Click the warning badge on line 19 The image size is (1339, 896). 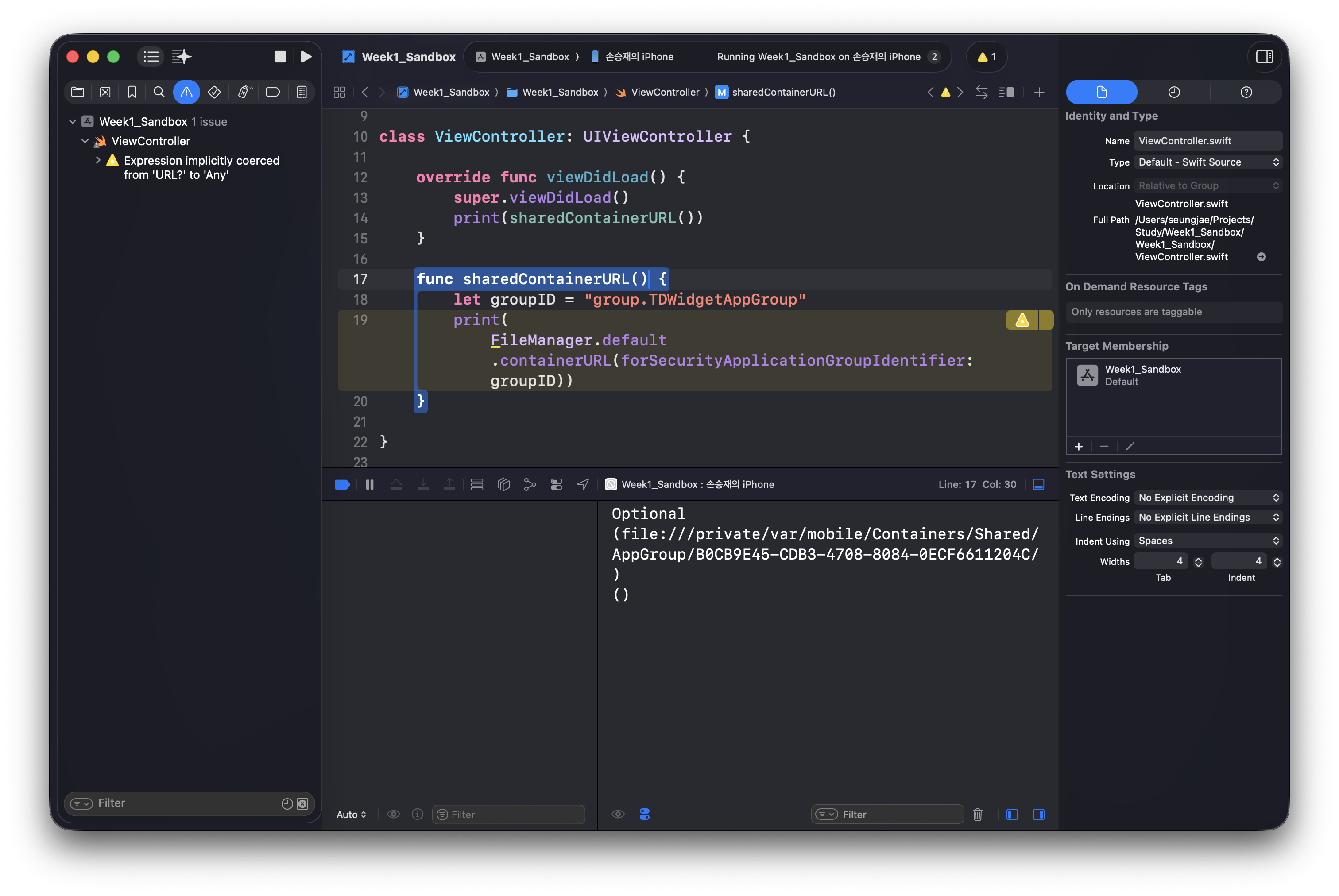[1022, 320]
